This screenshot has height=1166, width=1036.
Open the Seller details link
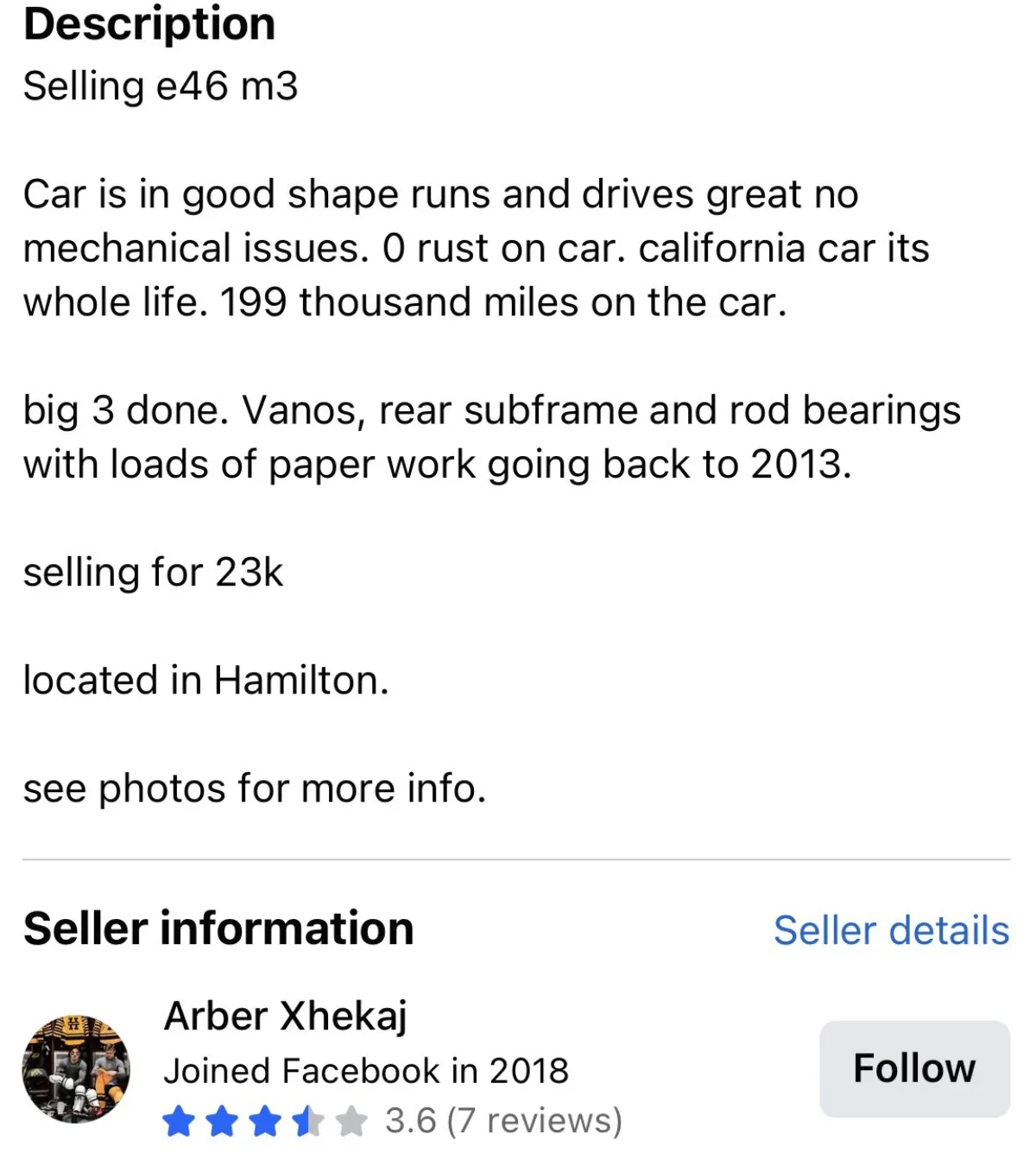[x=891, y=930]
